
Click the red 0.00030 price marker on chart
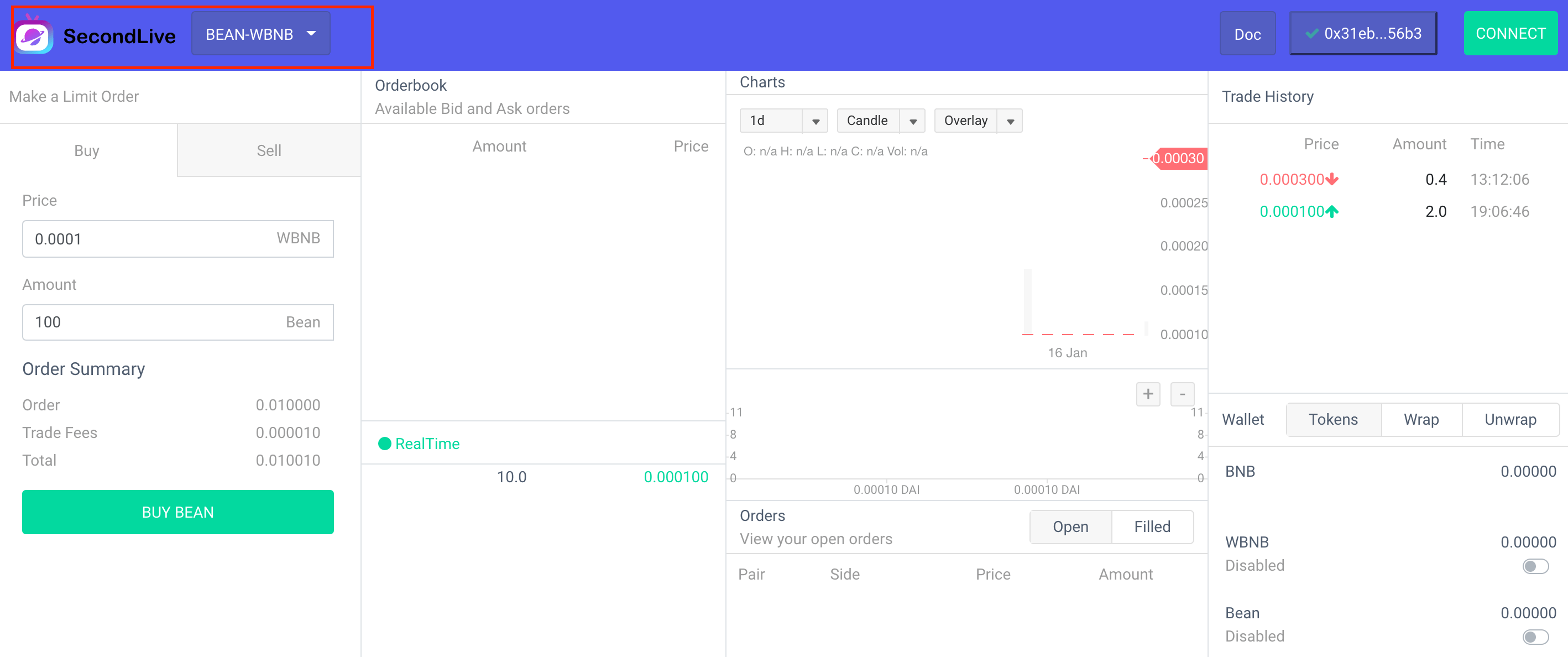coord(1179,158)
